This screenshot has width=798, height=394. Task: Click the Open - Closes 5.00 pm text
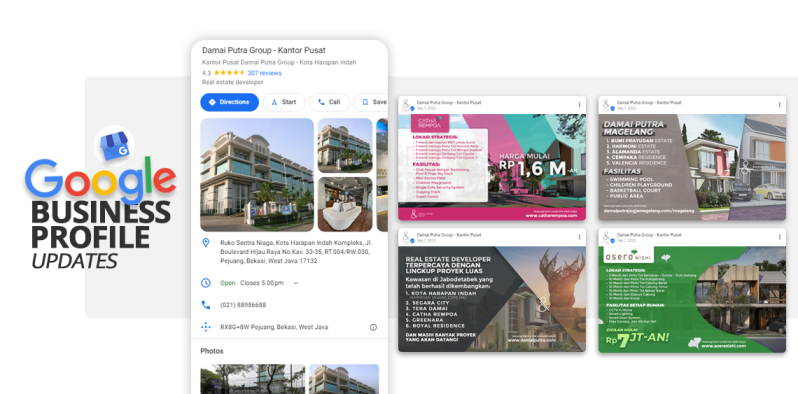[x=252, y=283]
